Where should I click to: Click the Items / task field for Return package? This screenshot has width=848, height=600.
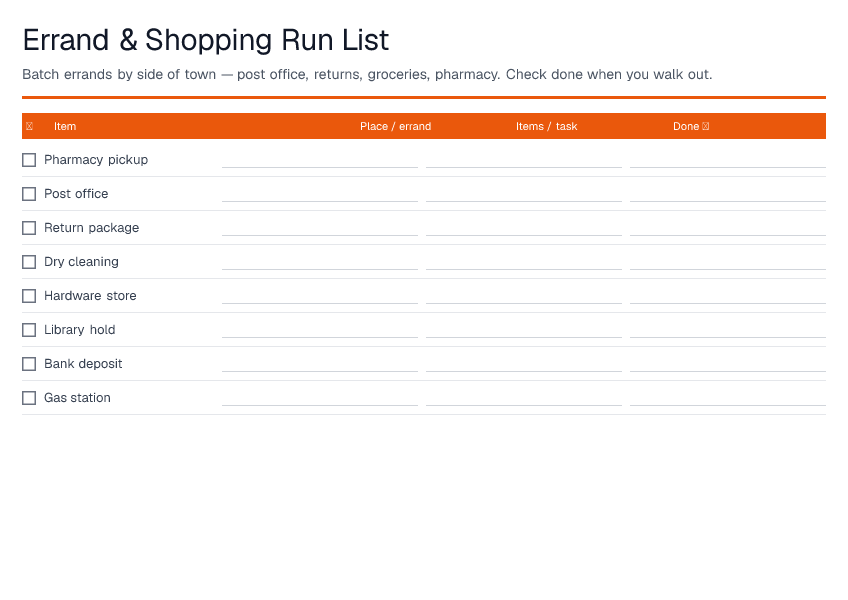point(524,228)
